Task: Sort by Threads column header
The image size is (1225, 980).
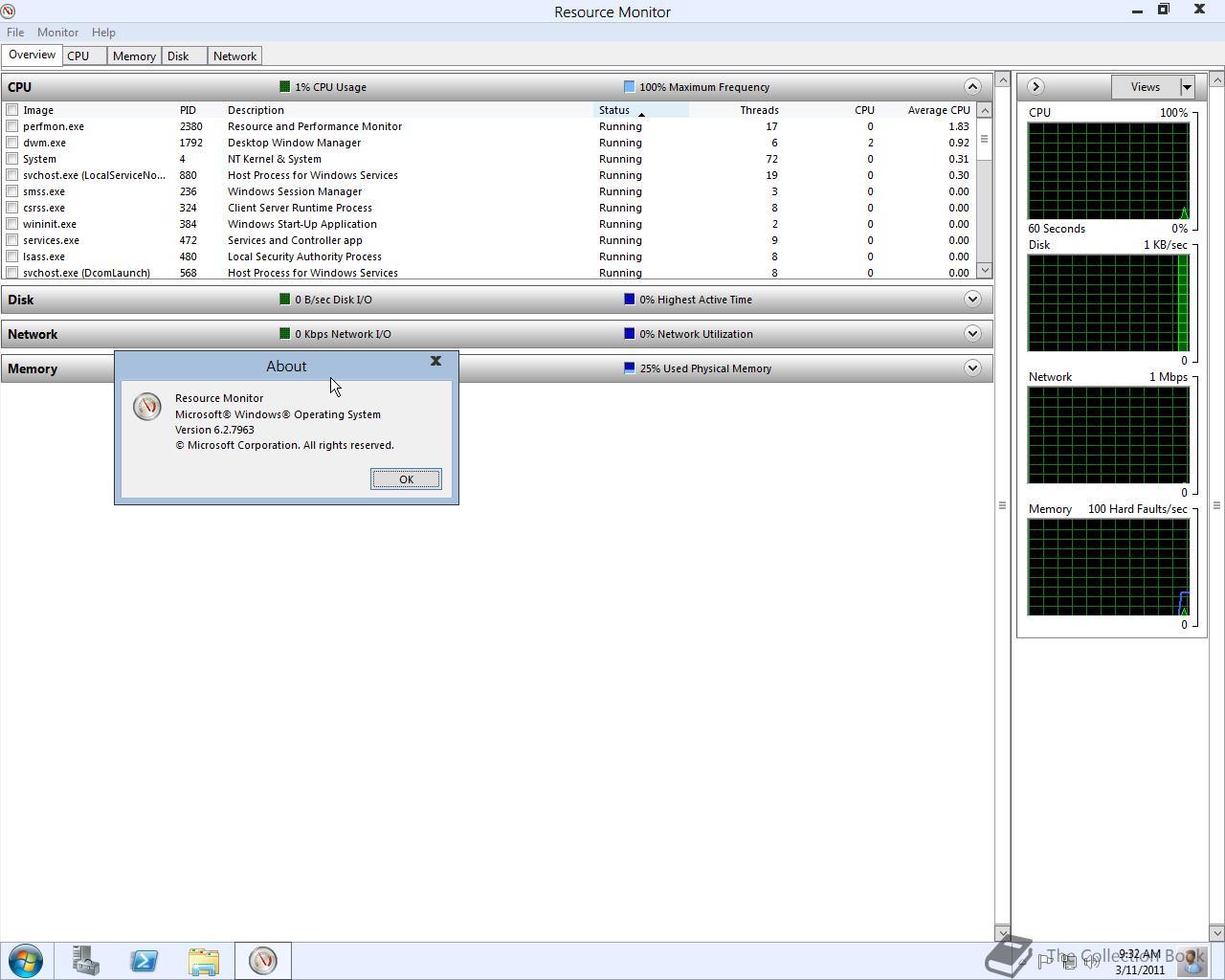Action: pyautogui.click(x=735, y=110)
